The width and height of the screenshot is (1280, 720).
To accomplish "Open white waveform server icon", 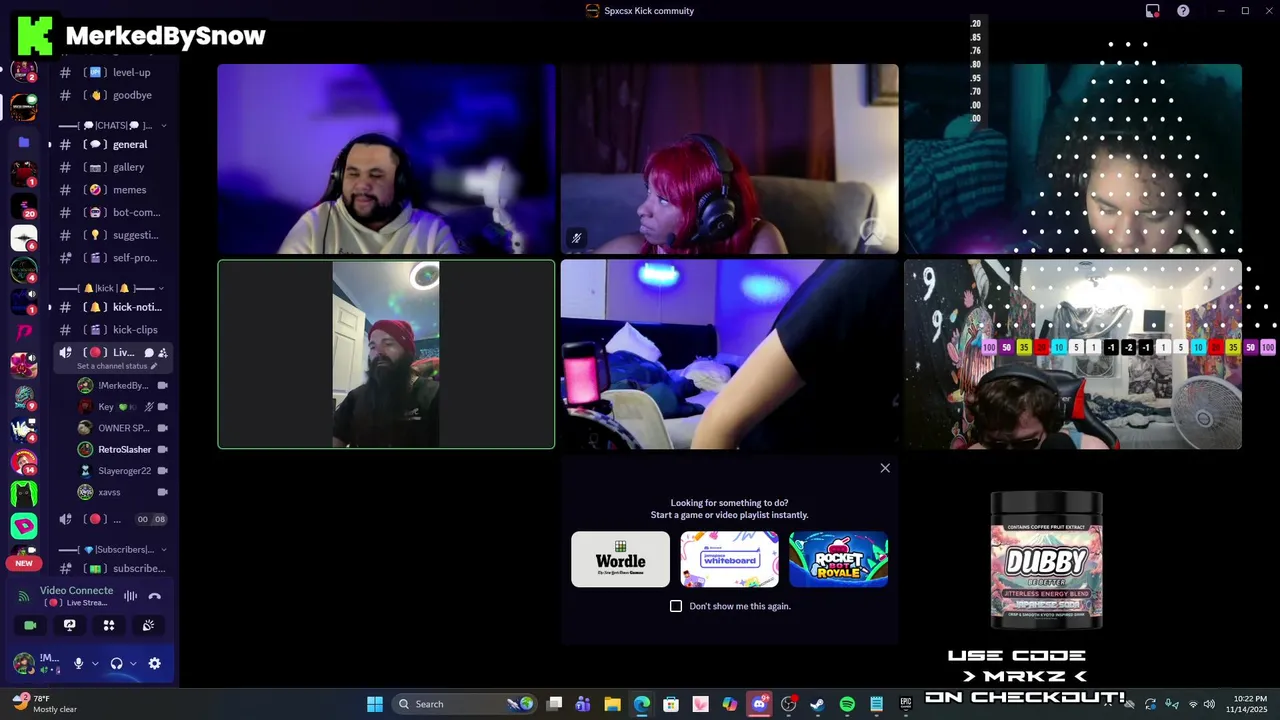I will click(x=24, y=238).
